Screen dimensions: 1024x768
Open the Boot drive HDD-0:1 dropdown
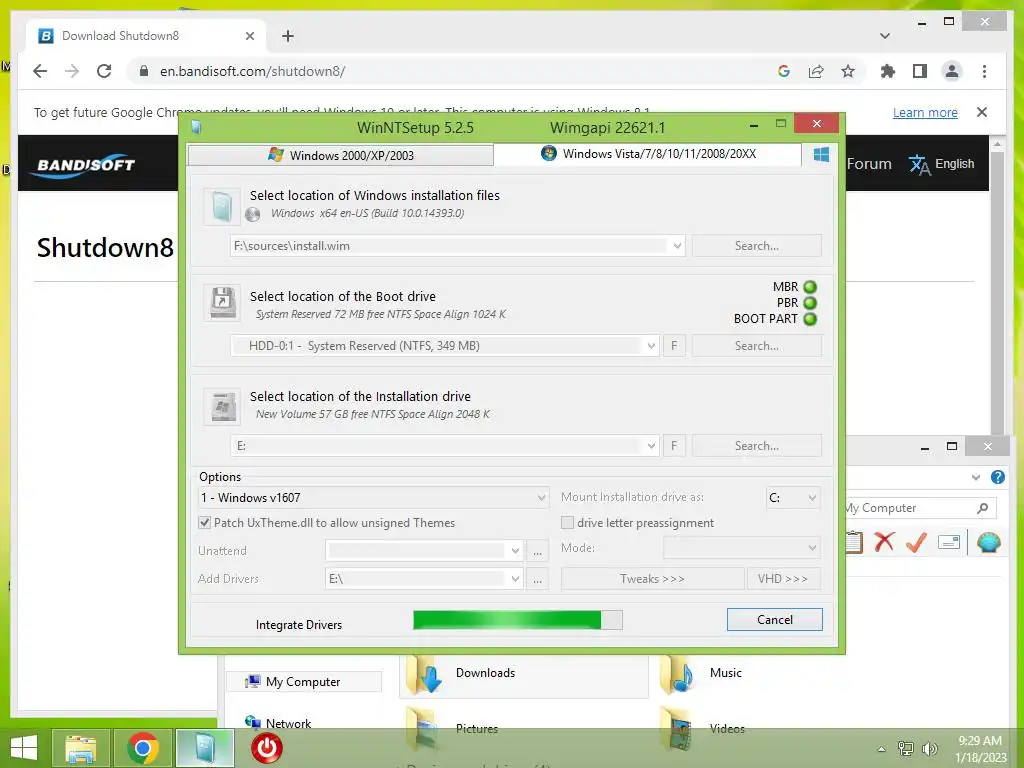(x=651, y=346)
